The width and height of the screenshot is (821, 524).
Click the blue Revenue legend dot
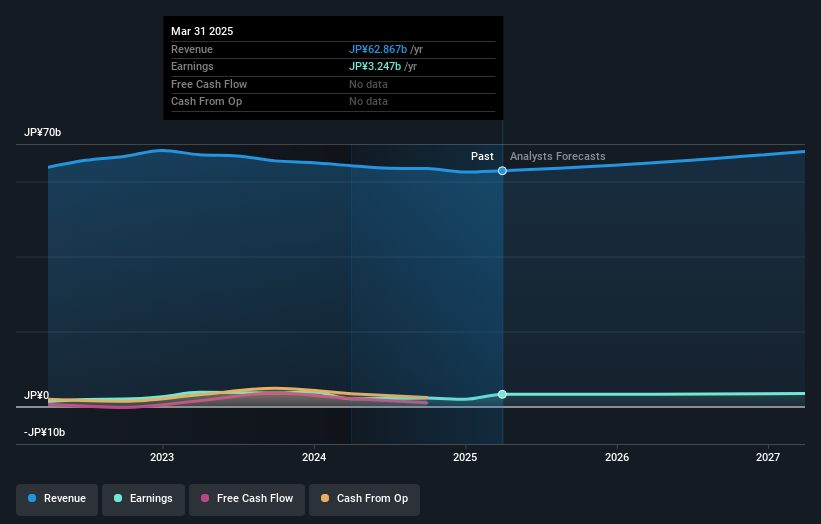point(32,498)
